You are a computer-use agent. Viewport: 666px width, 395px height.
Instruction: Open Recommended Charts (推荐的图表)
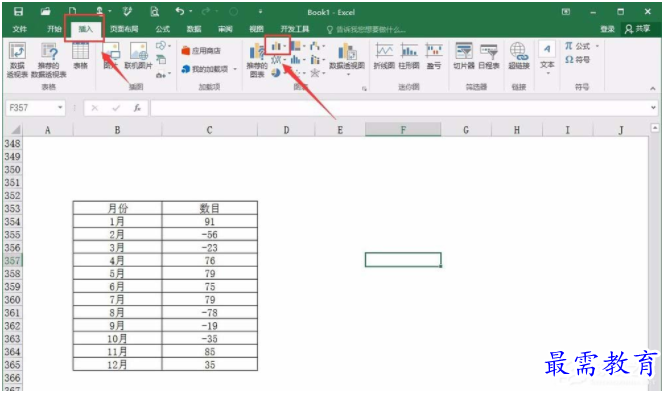click(x=257, y=60)
